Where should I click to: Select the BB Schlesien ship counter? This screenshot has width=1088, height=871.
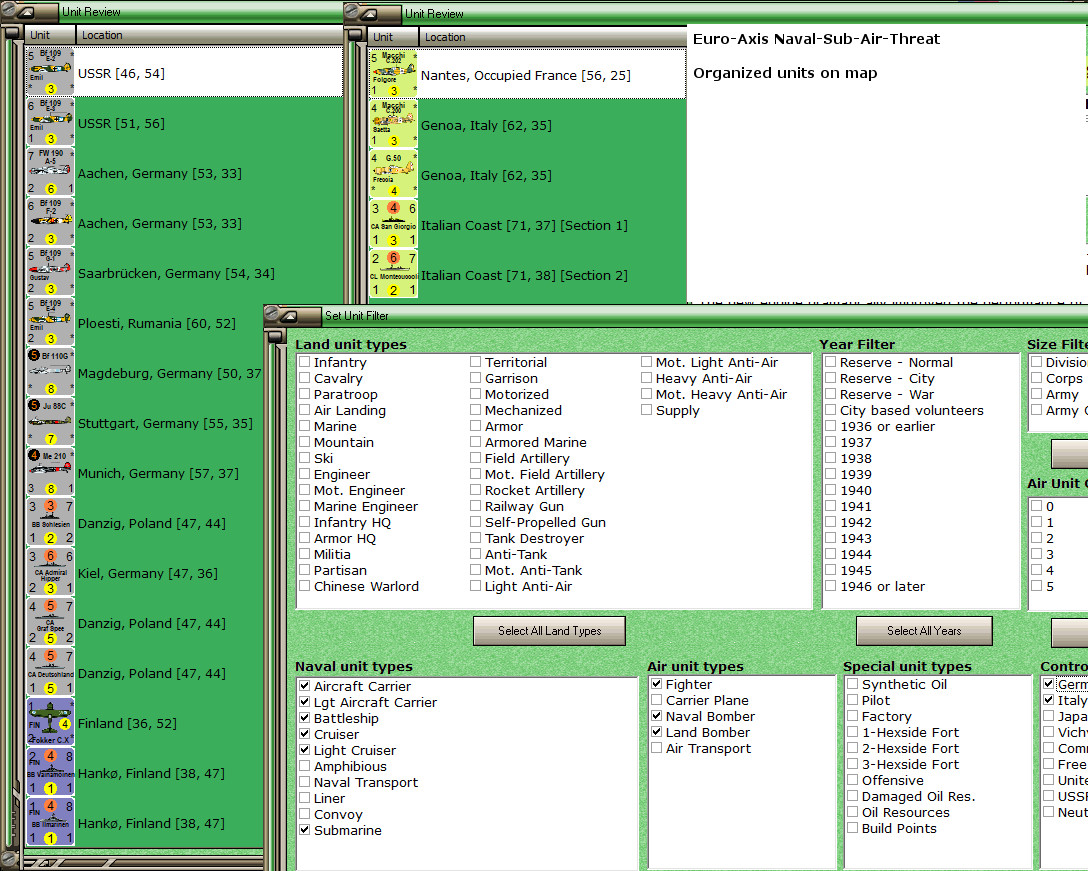50,523
